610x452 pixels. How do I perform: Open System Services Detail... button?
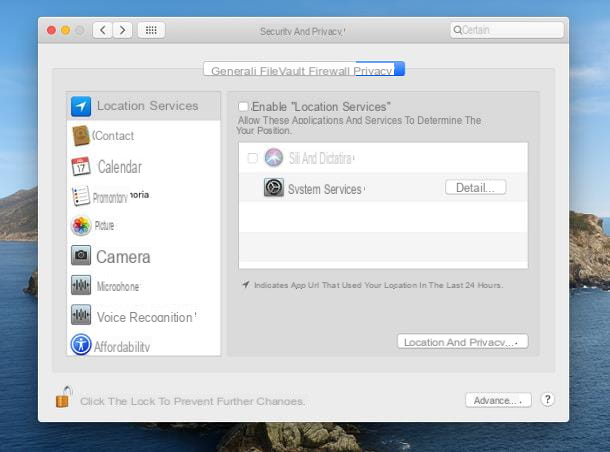[x=475, y=187]
